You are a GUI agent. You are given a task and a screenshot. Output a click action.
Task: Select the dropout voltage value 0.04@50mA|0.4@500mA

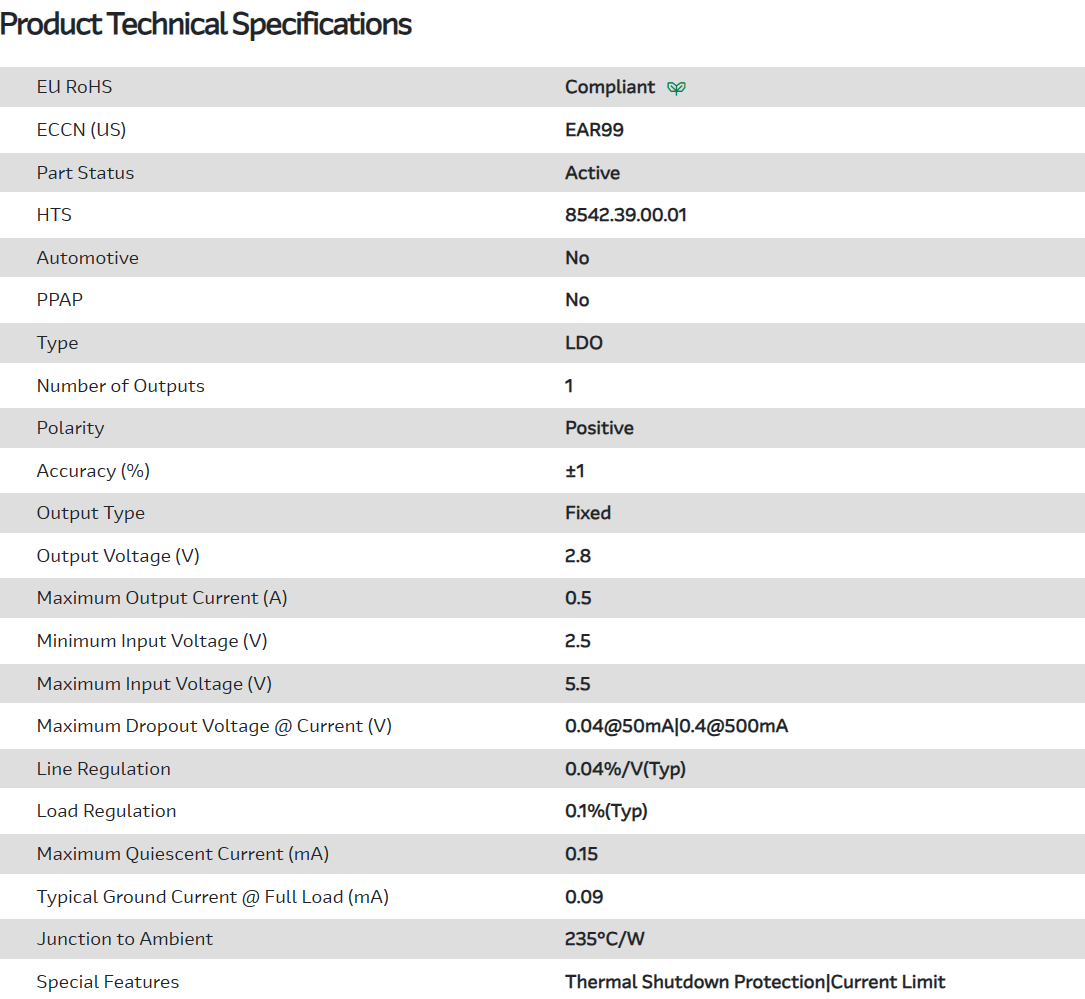pyautogui.click(x=676, y=726)
